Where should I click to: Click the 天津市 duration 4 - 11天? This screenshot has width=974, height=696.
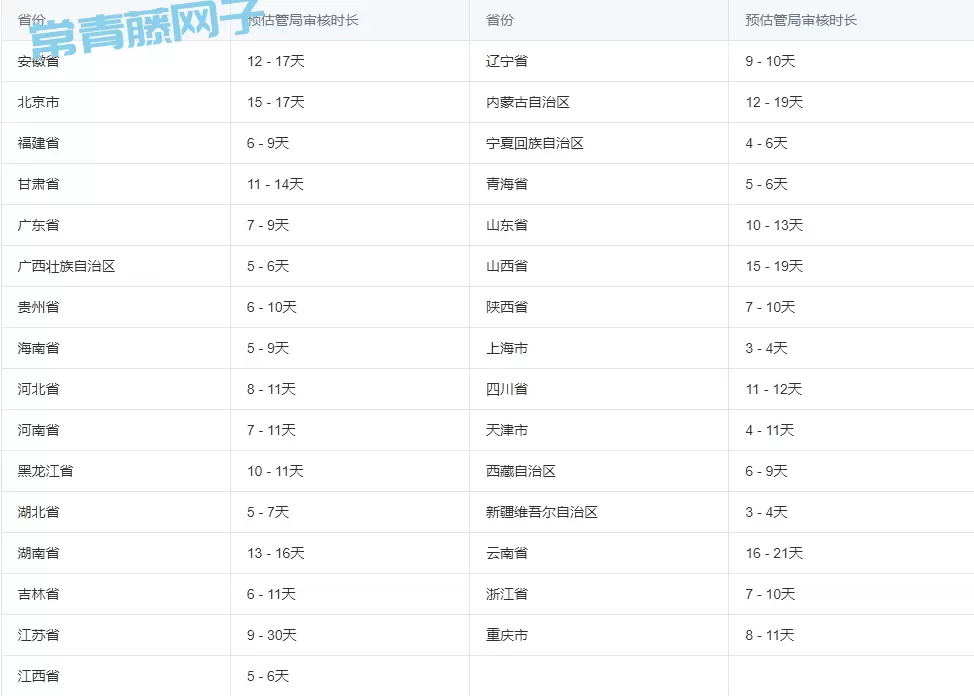[x=770, y=431]
